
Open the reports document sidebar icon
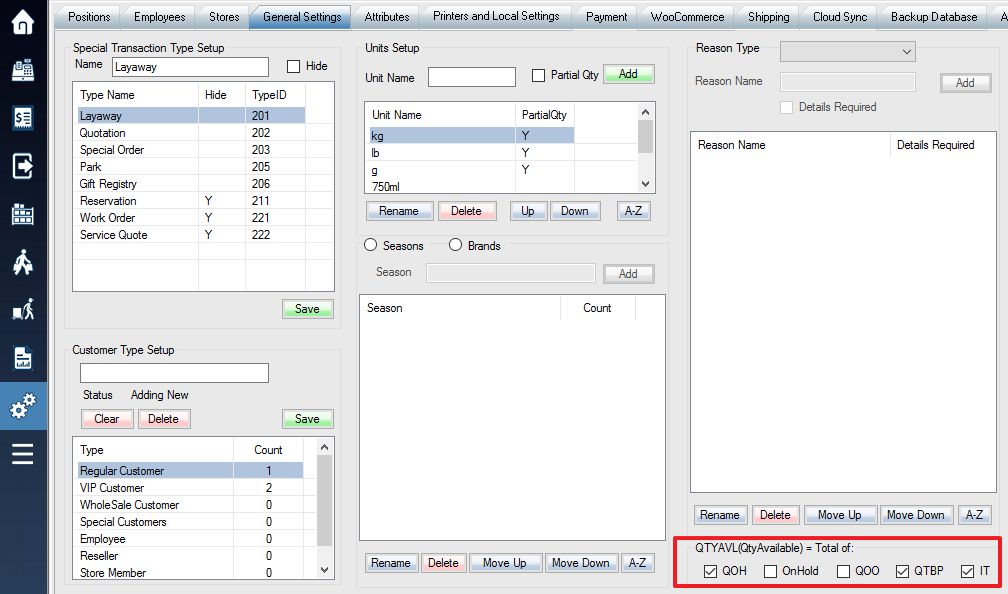click(x=23, y=357)
